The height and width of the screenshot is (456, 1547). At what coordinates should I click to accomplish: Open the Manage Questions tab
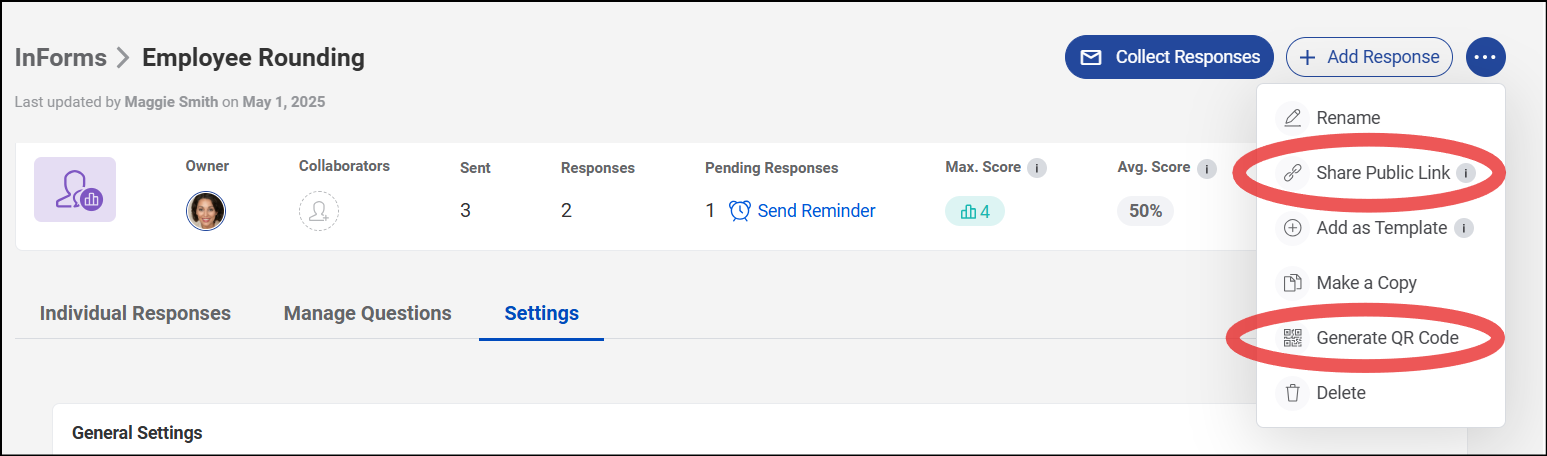pos(368,313)
